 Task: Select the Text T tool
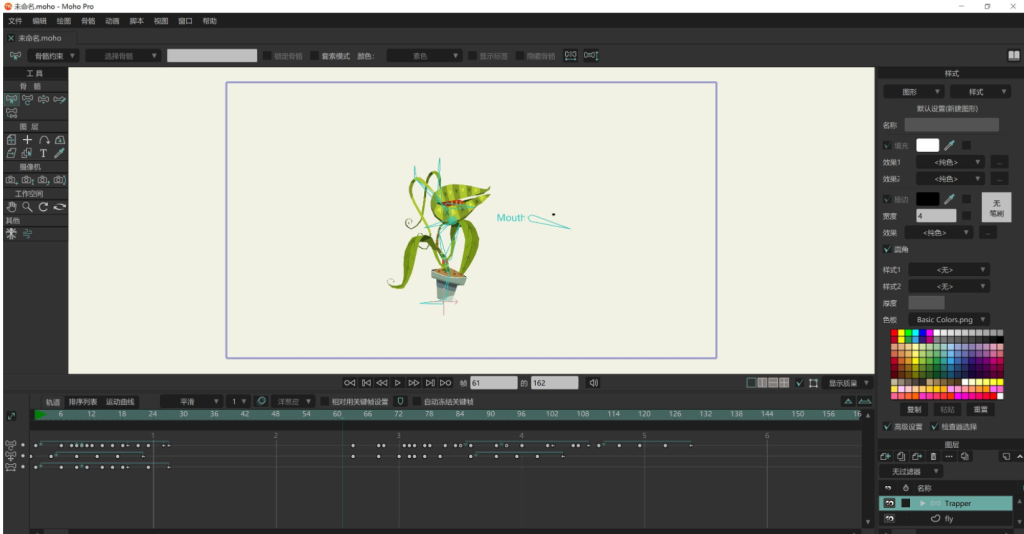pos(43,153)
